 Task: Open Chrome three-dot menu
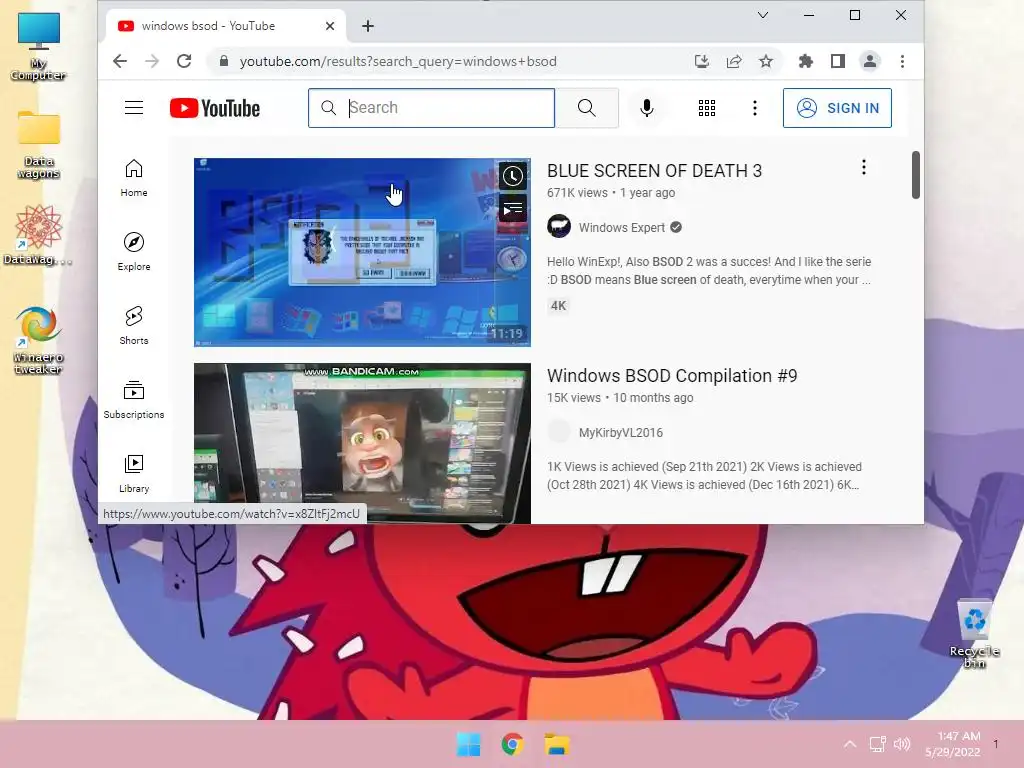902,61
